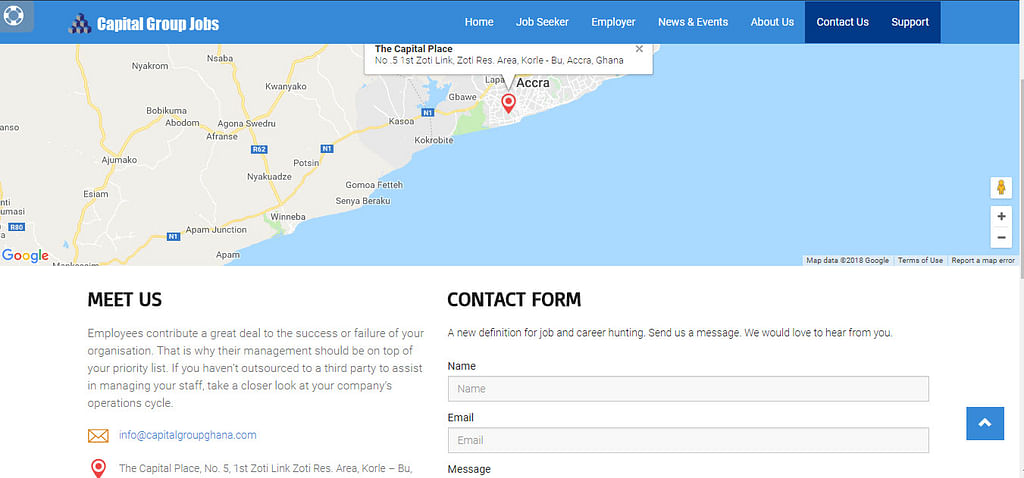Screen dimensions: 1024x478
Task: Click the Capital Group Jobs logo
Action: pos(144,23)
